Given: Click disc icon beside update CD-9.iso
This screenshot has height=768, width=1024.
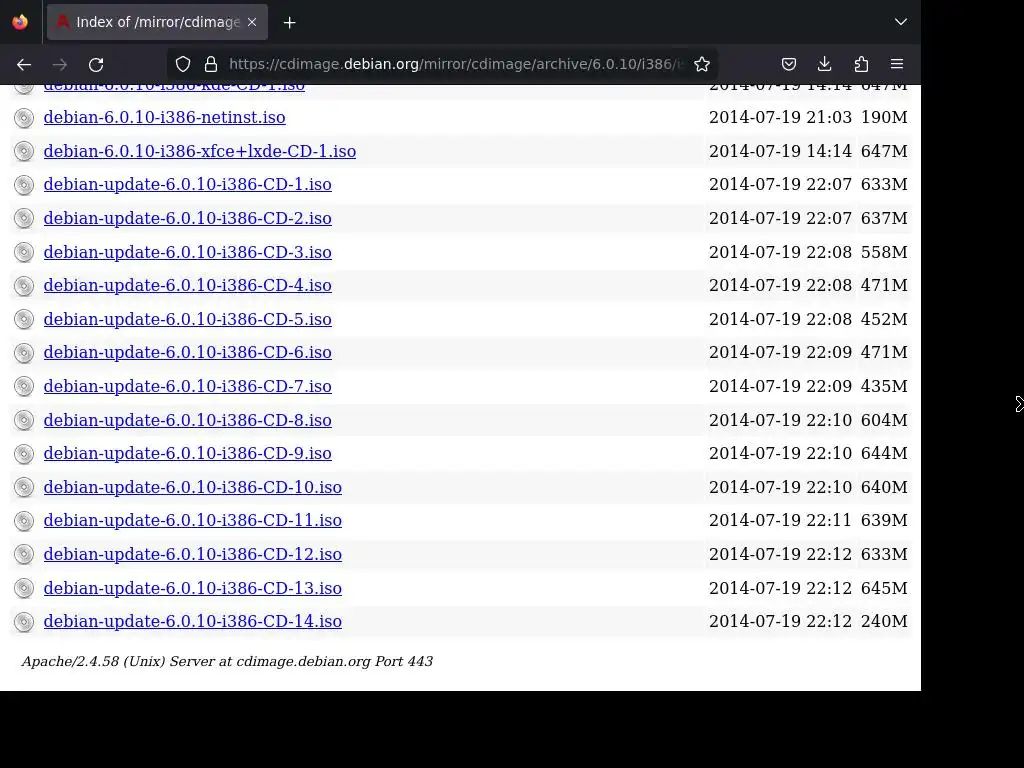Looking at the screenshot, I should point(24,453).
